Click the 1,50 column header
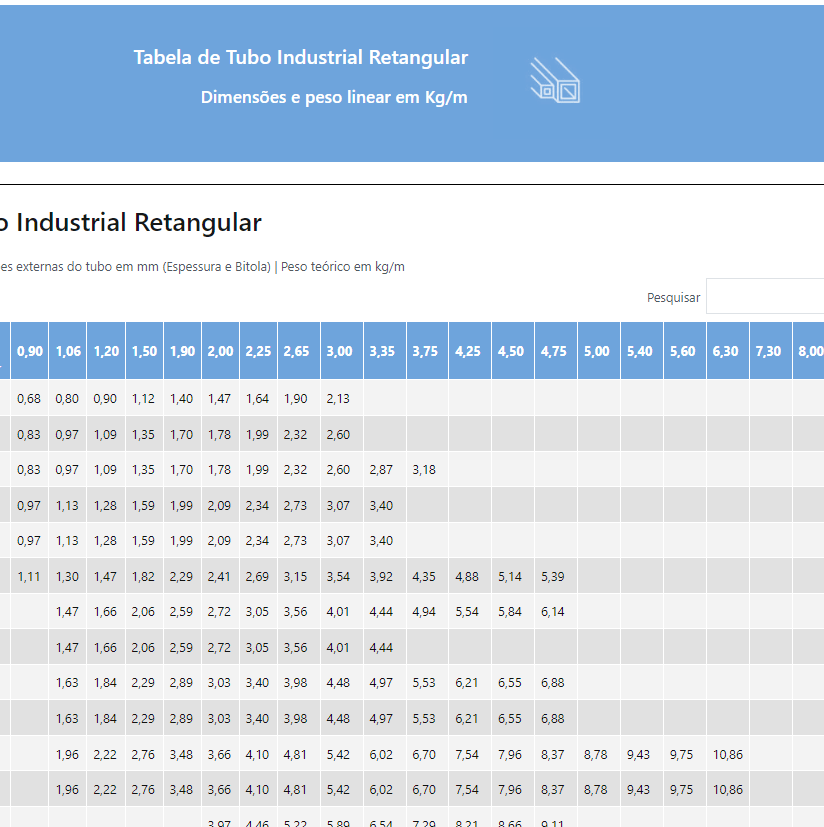This screenshot has height=827, width=824. tap(144, 351)
